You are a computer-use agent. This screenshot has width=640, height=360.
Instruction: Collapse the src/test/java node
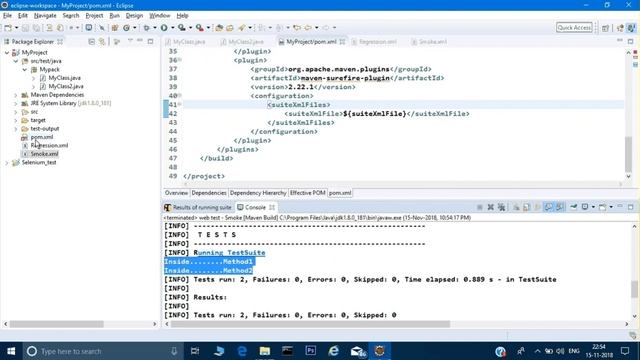tap(16, 61)
